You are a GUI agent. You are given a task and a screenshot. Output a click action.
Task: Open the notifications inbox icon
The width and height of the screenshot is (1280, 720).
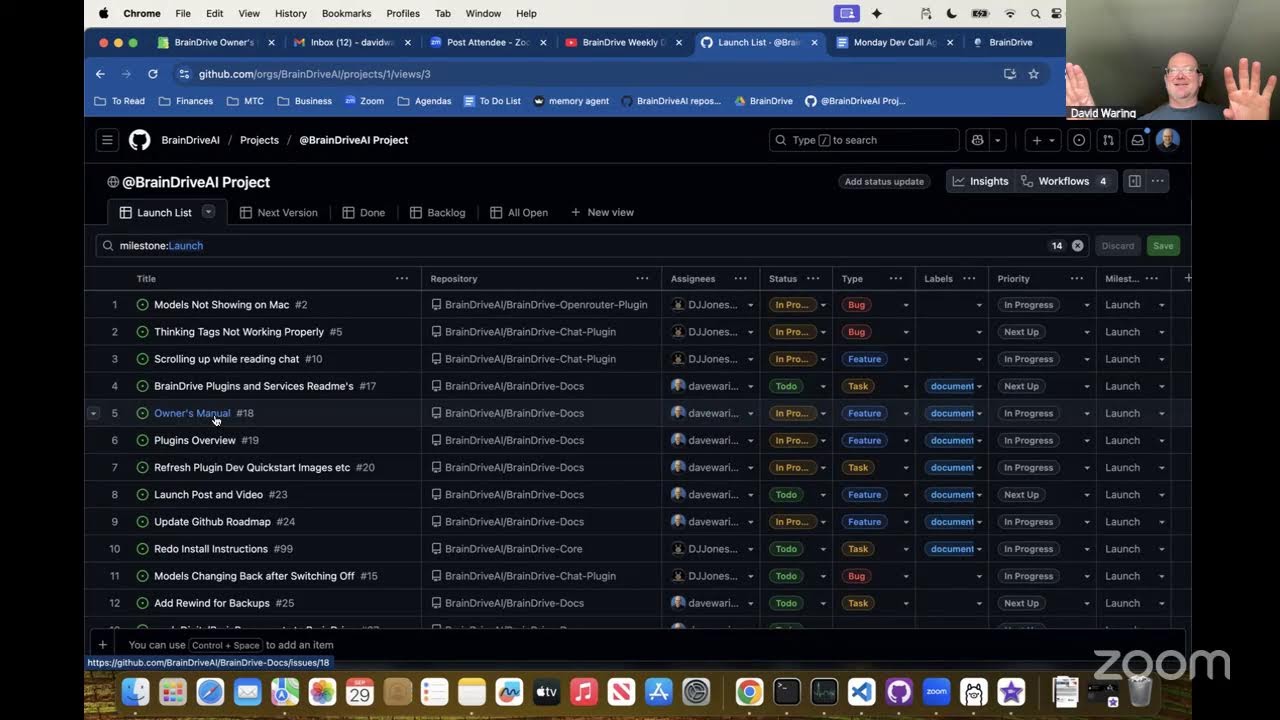coord(1137,140)
